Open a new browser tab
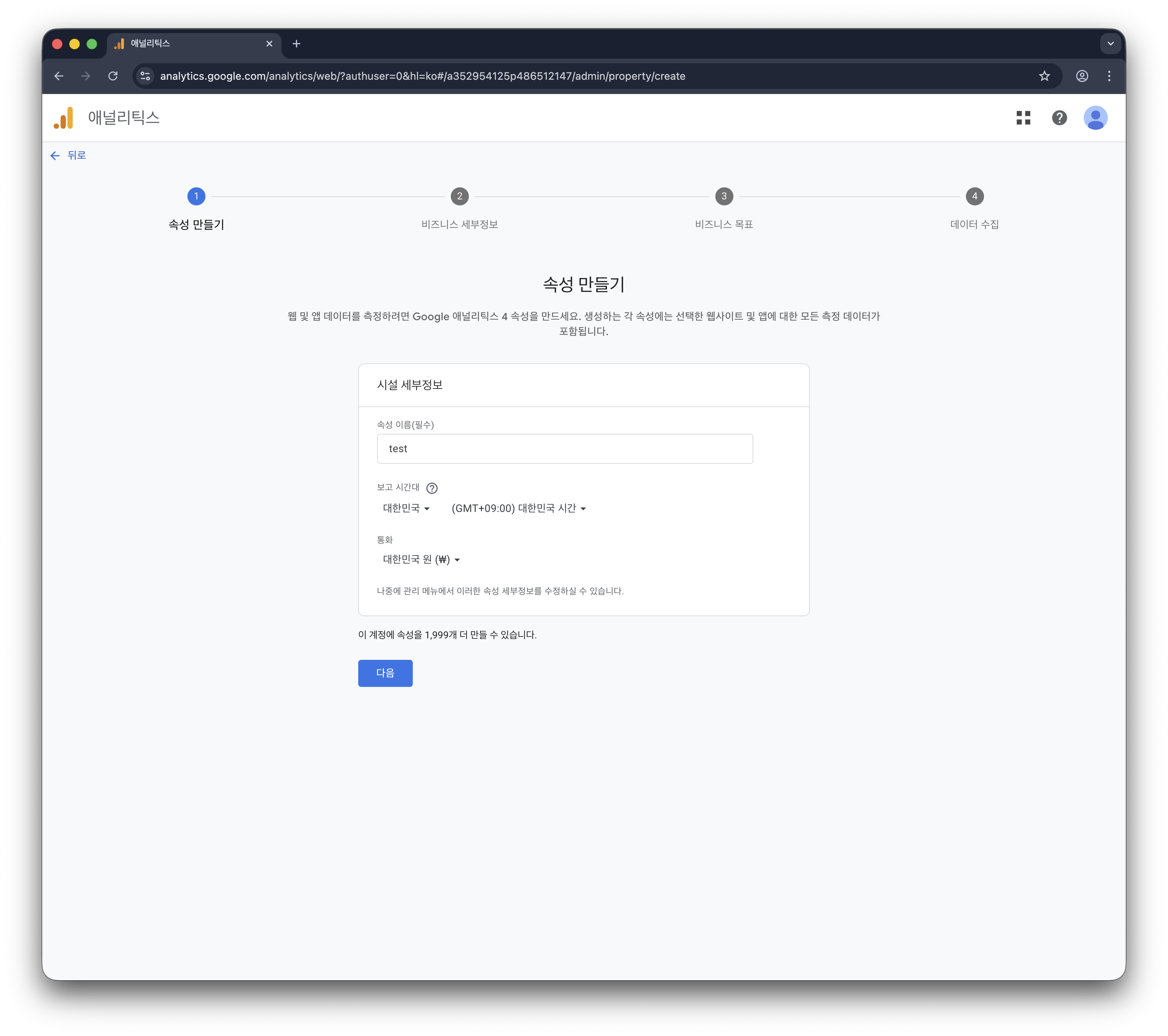1168x1036 pixels. point(296,44)
